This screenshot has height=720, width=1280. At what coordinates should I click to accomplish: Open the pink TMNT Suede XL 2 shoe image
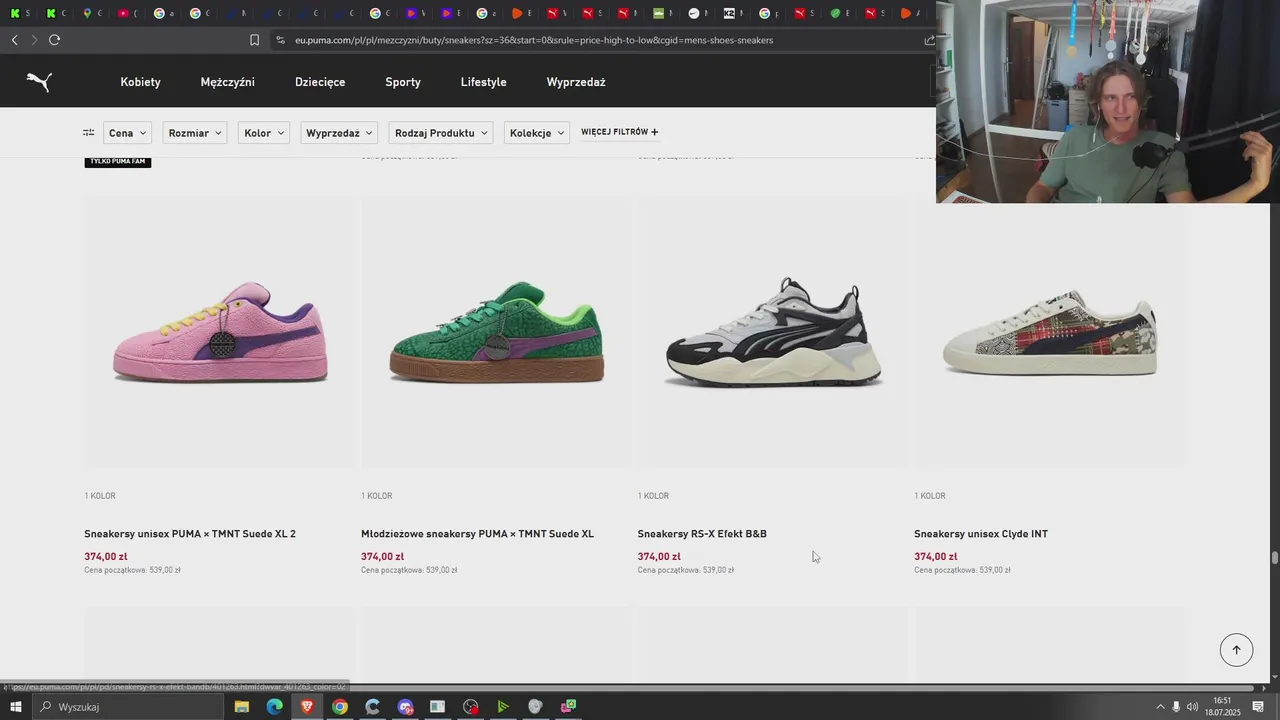[220, 333]
